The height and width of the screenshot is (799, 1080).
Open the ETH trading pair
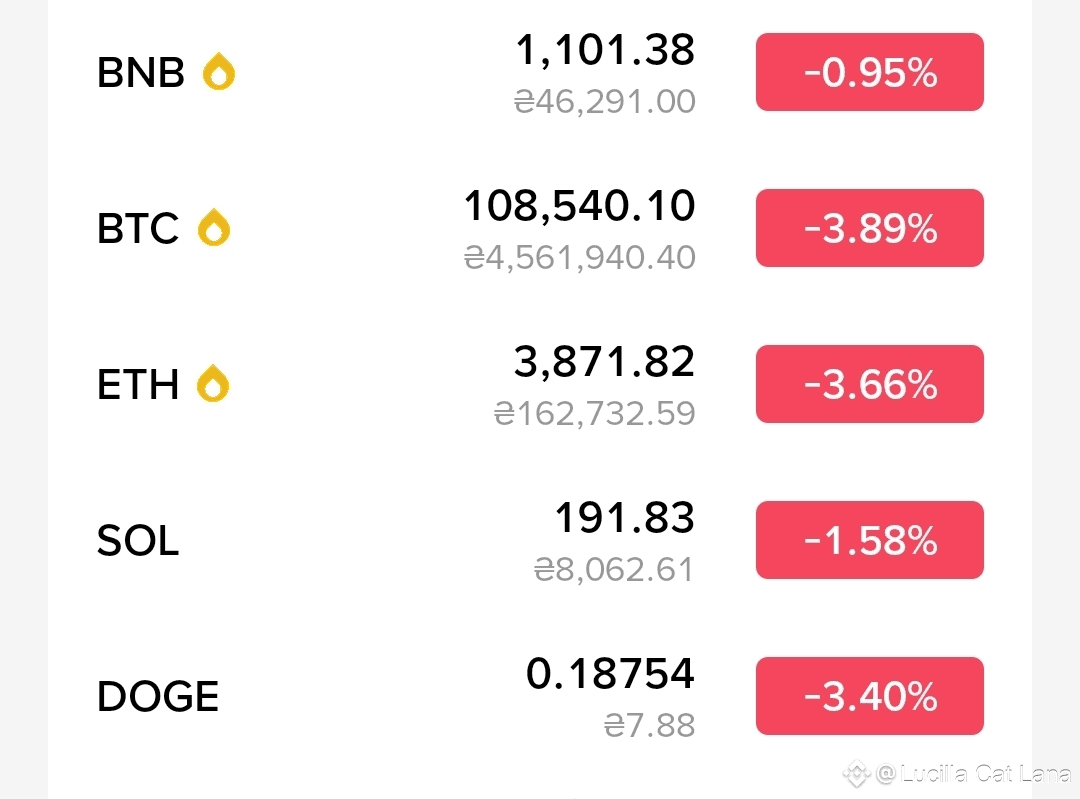[138, 384]
